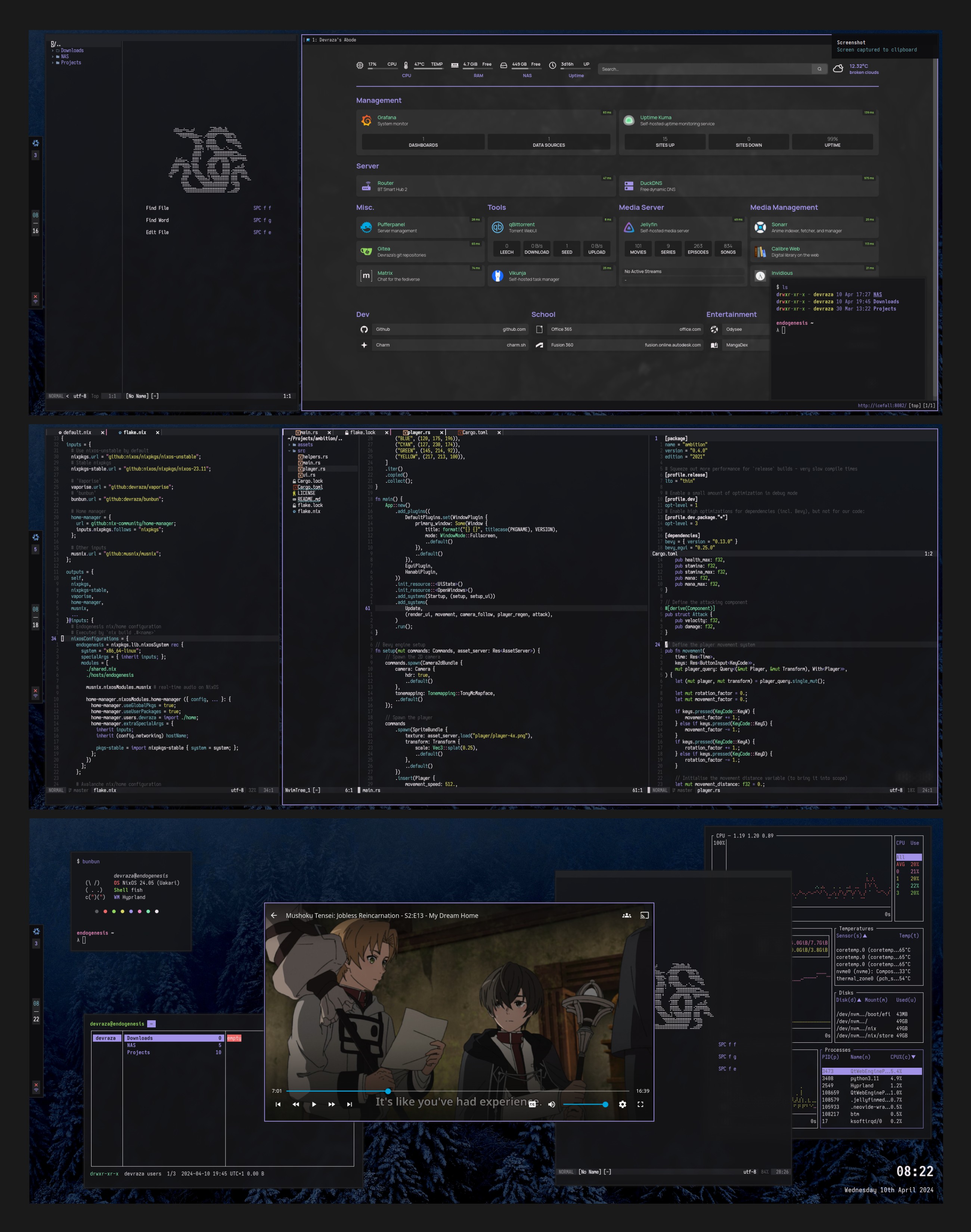The width and height of the screenshot is (971, 1232).
Task: Sort processes by CPU%(c) column arrow
Action: tap(913, 1057)
